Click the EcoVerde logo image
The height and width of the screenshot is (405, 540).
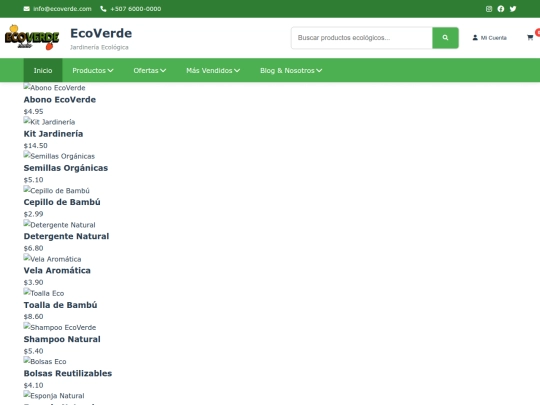point(32,38)
